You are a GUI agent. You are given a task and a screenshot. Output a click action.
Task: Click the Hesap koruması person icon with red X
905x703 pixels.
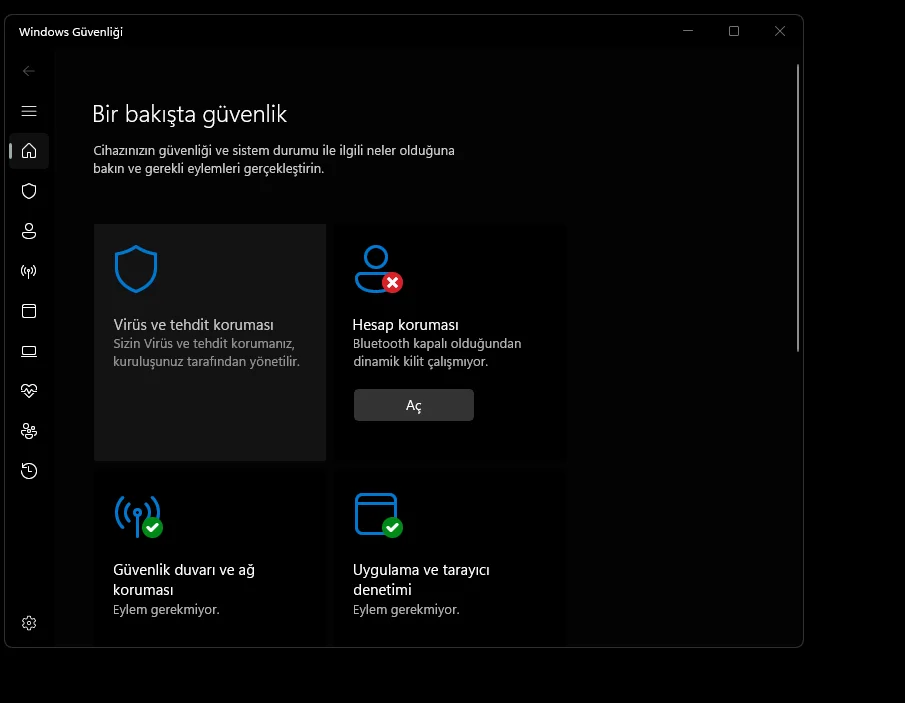point(378,269)
